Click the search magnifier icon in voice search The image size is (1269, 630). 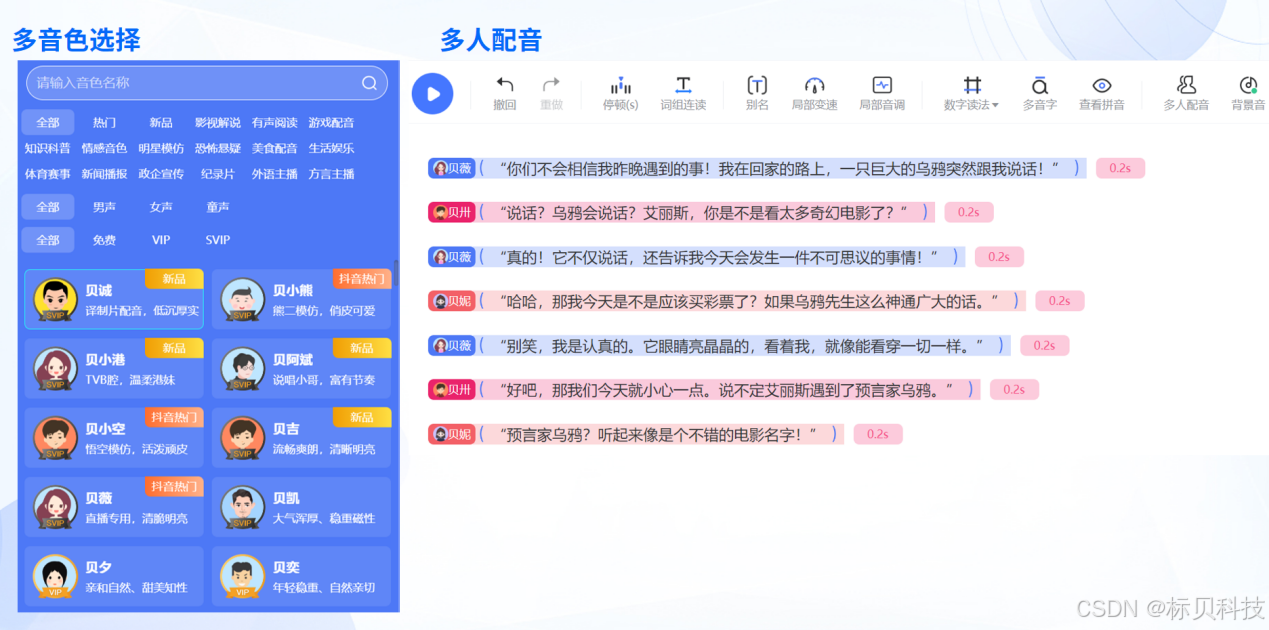[369, 83]
